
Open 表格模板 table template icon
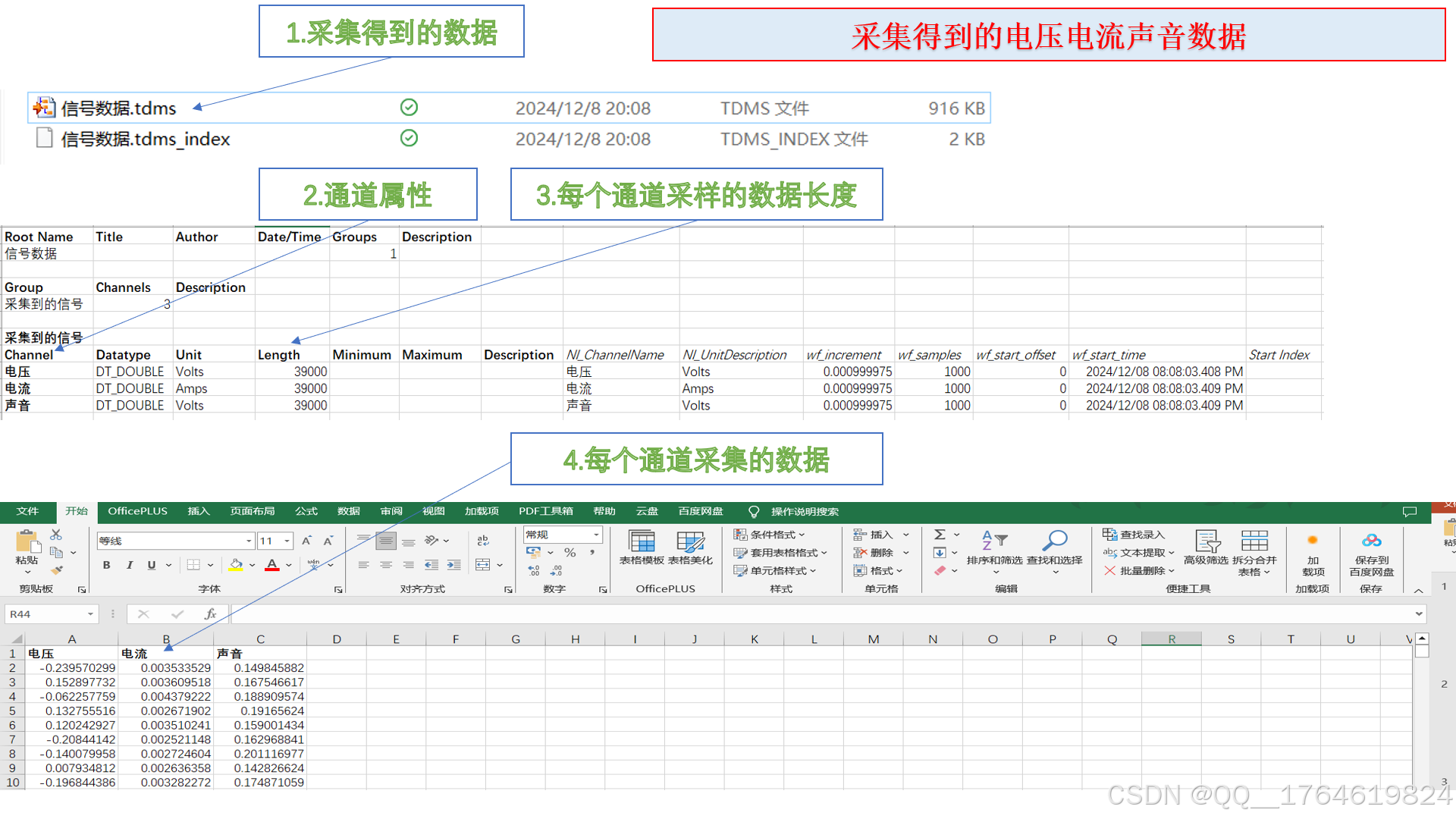pos(642,542)
